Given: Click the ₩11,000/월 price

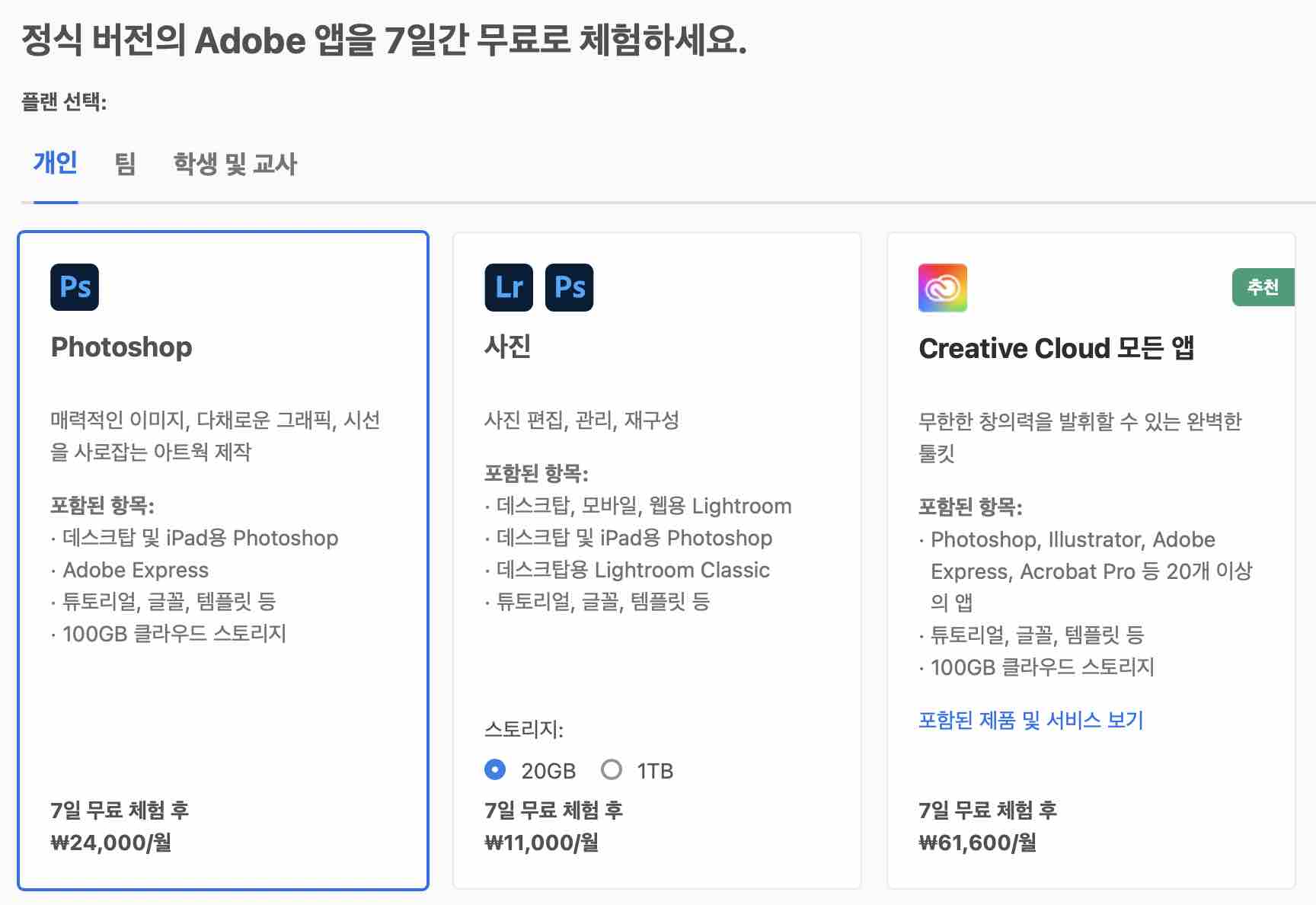Looking at the screenshot, I should 541,843.
